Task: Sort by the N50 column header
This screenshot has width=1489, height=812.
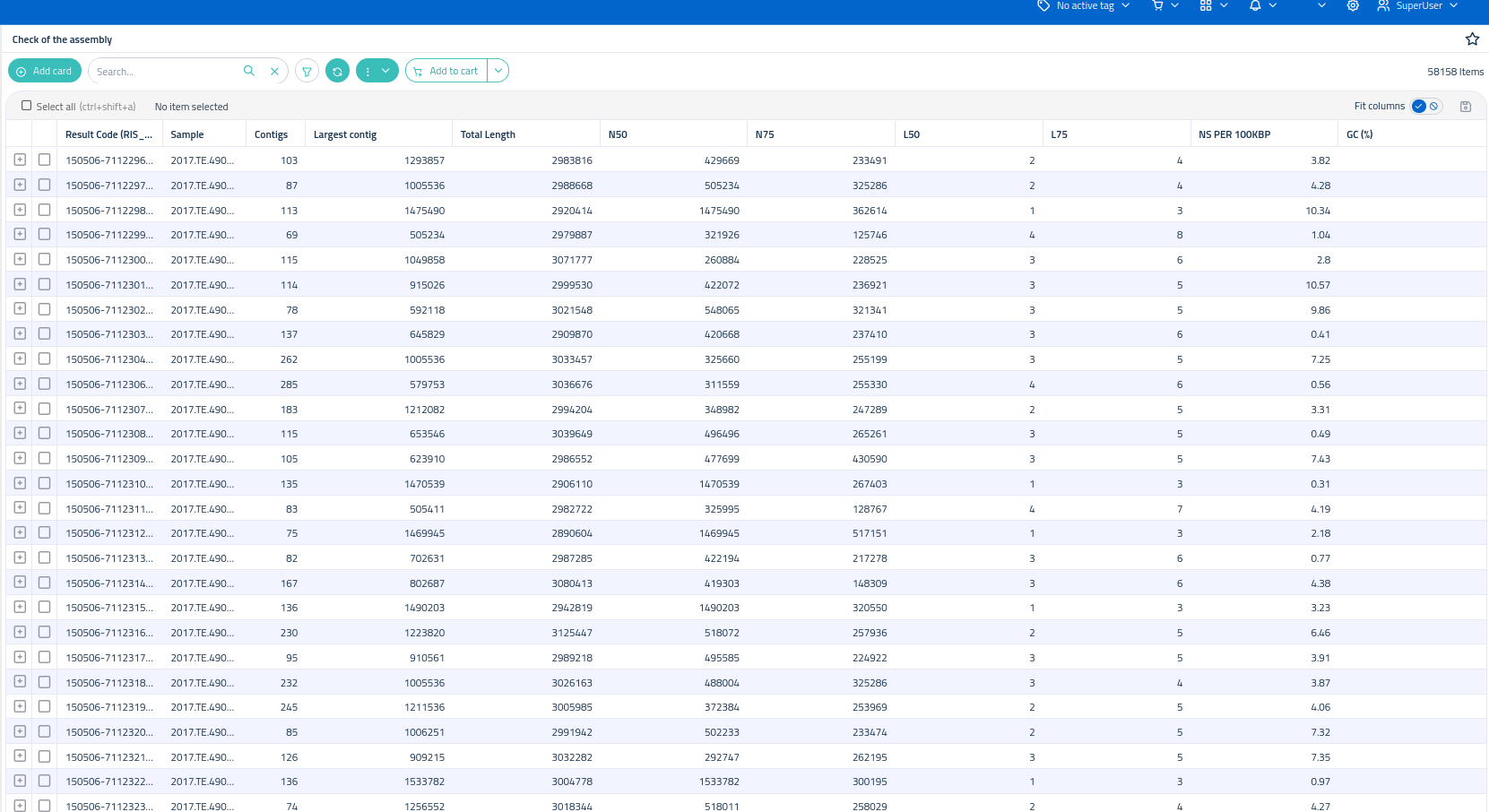Action: (x=618, y=134)
